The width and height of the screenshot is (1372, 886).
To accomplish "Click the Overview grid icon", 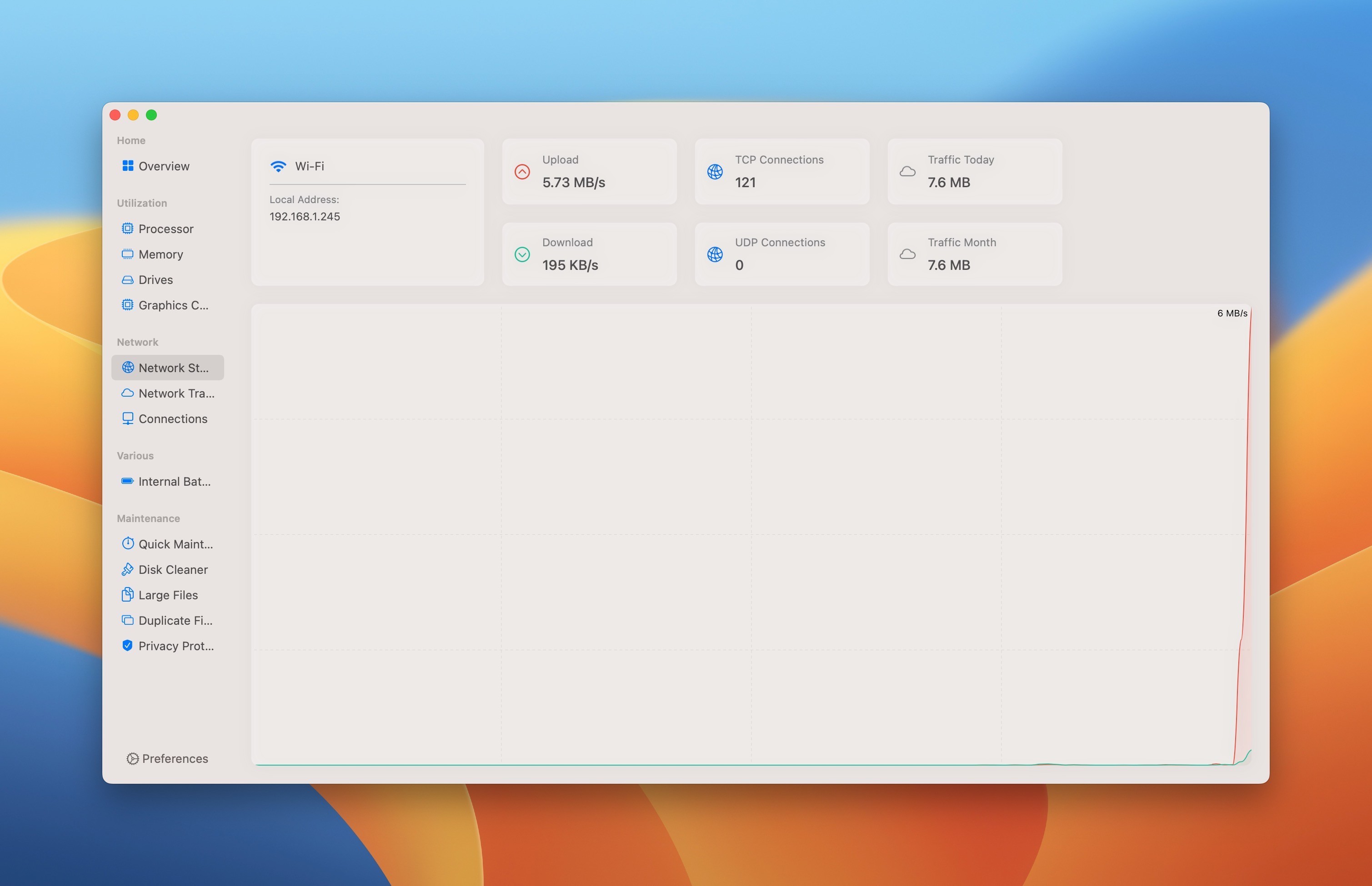I will [x=128, y=166].
